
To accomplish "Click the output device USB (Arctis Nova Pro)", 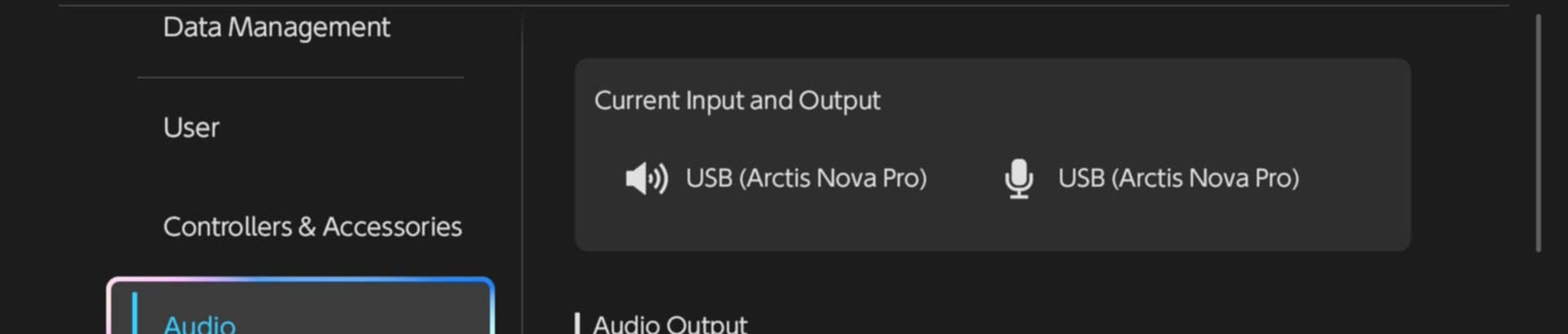I will point(806,178).
